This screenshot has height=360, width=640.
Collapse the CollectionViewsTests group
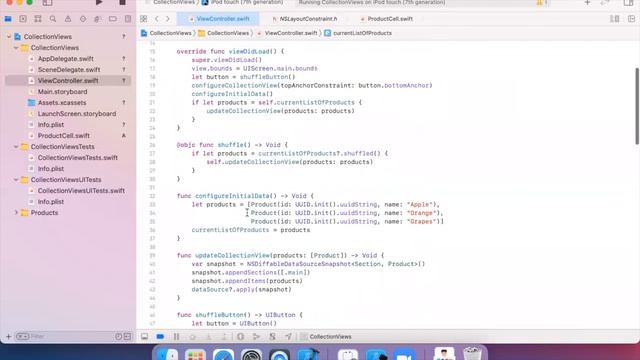pos(16,147)
